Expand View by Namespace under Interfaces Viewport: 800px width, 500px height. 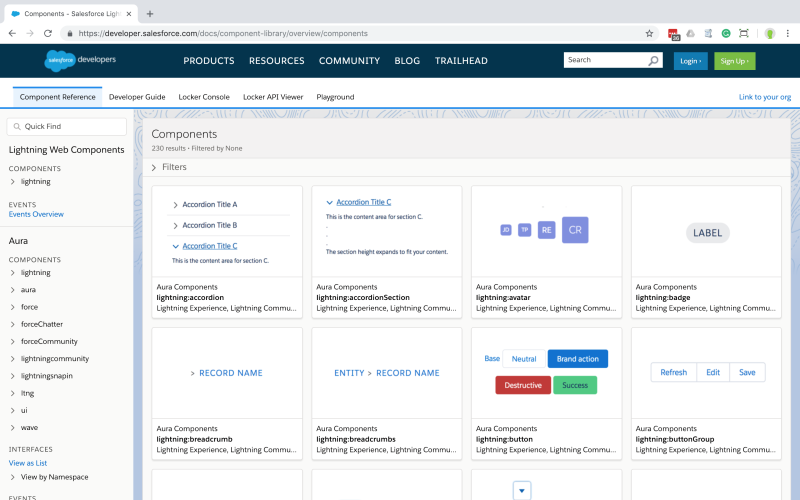(12, 477)
